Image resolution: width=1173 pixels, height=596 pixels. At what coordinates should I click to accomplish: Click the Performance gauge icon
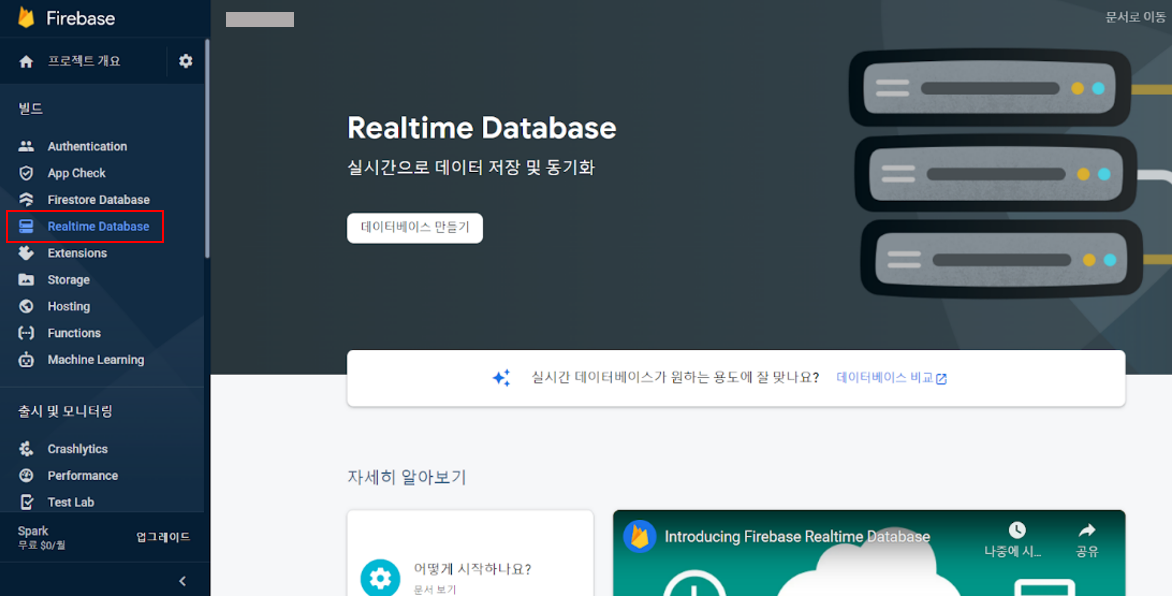pos(26,476)
